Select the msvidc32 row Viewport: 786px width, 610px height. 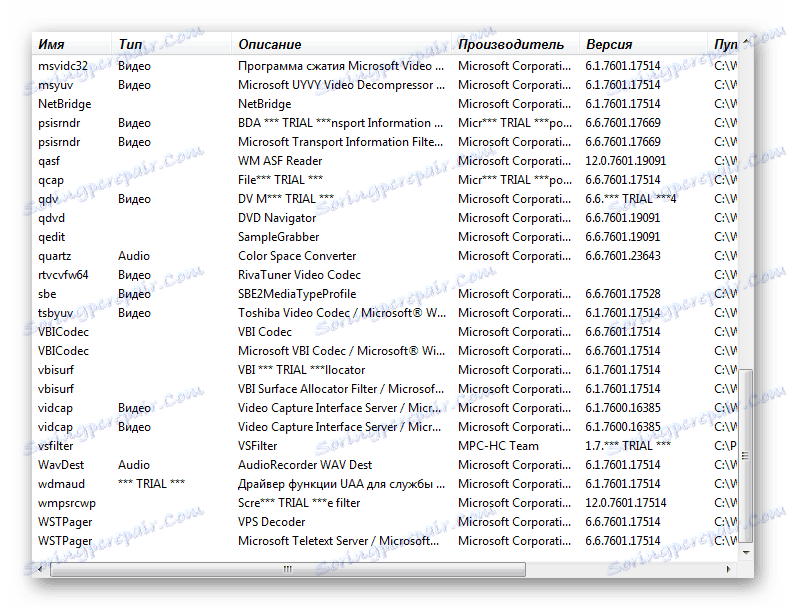(x=385, y=66)
